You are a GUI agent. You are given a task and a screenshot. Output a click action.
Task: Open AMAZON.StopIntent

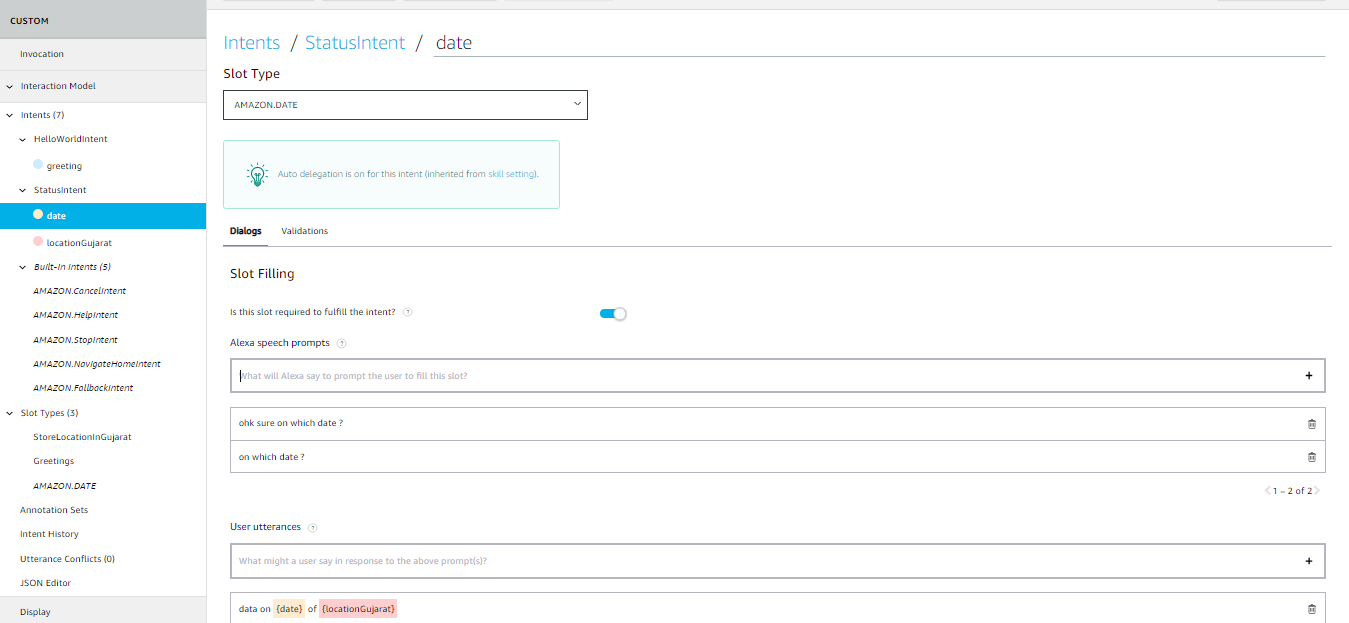(x=76, y=340)
